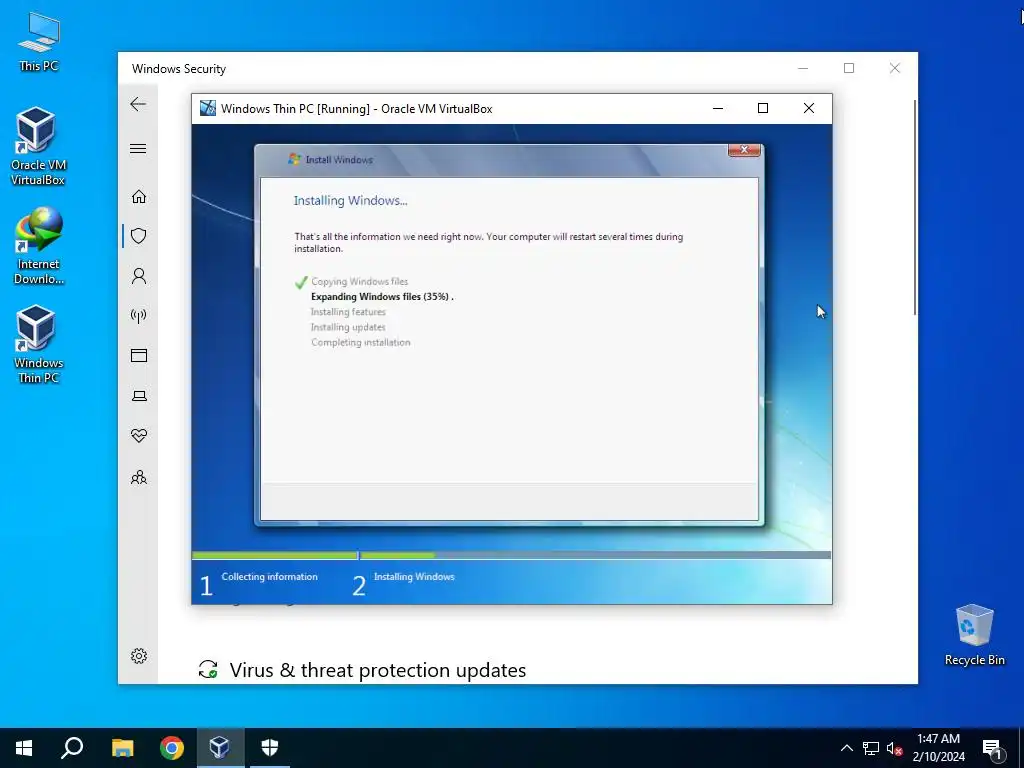
Task: Go back in Windows Security
Action: click(x=138, y=104)
